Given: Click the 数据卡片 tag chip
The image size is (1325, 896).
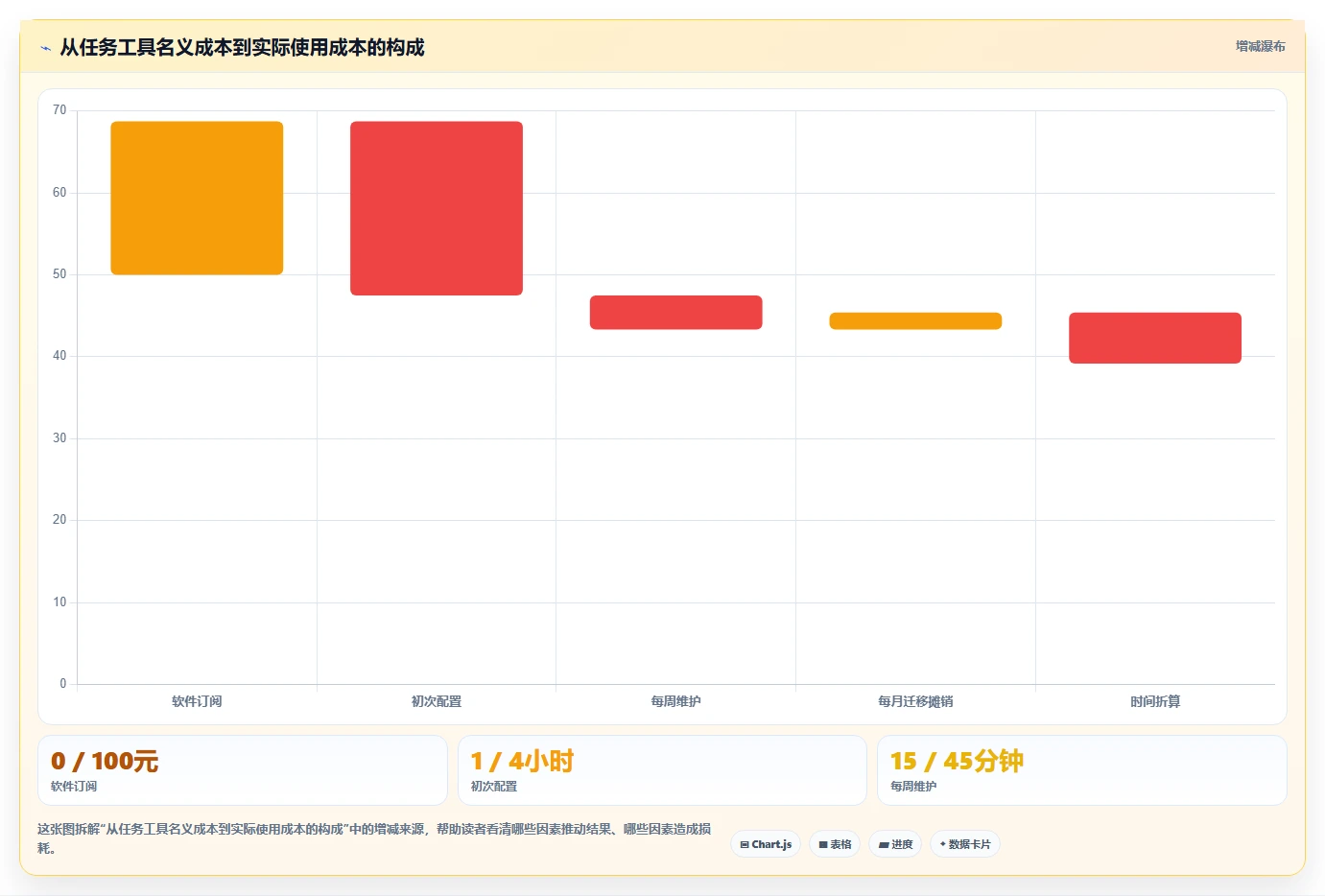Looking at the screenshot, I should [965, 844].
